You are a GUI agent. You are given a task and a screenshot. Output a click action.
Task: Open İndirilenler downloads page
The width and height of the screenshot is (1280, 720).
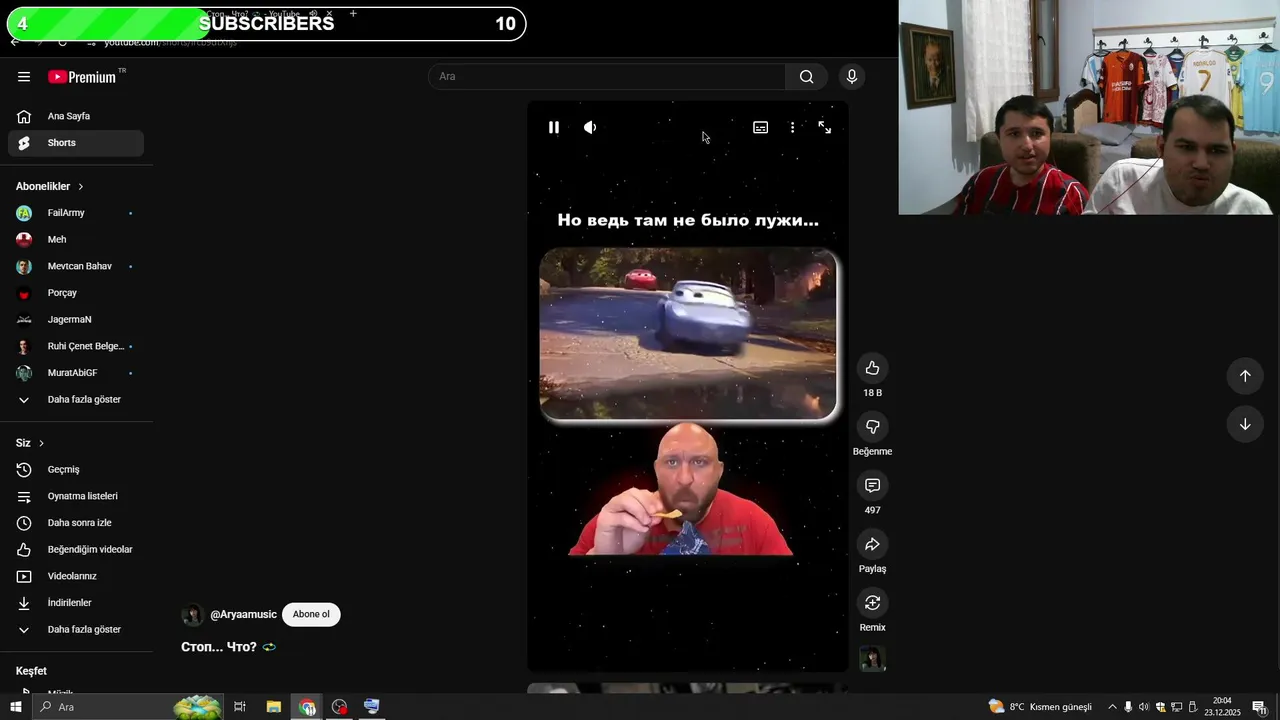coord(76,603)
